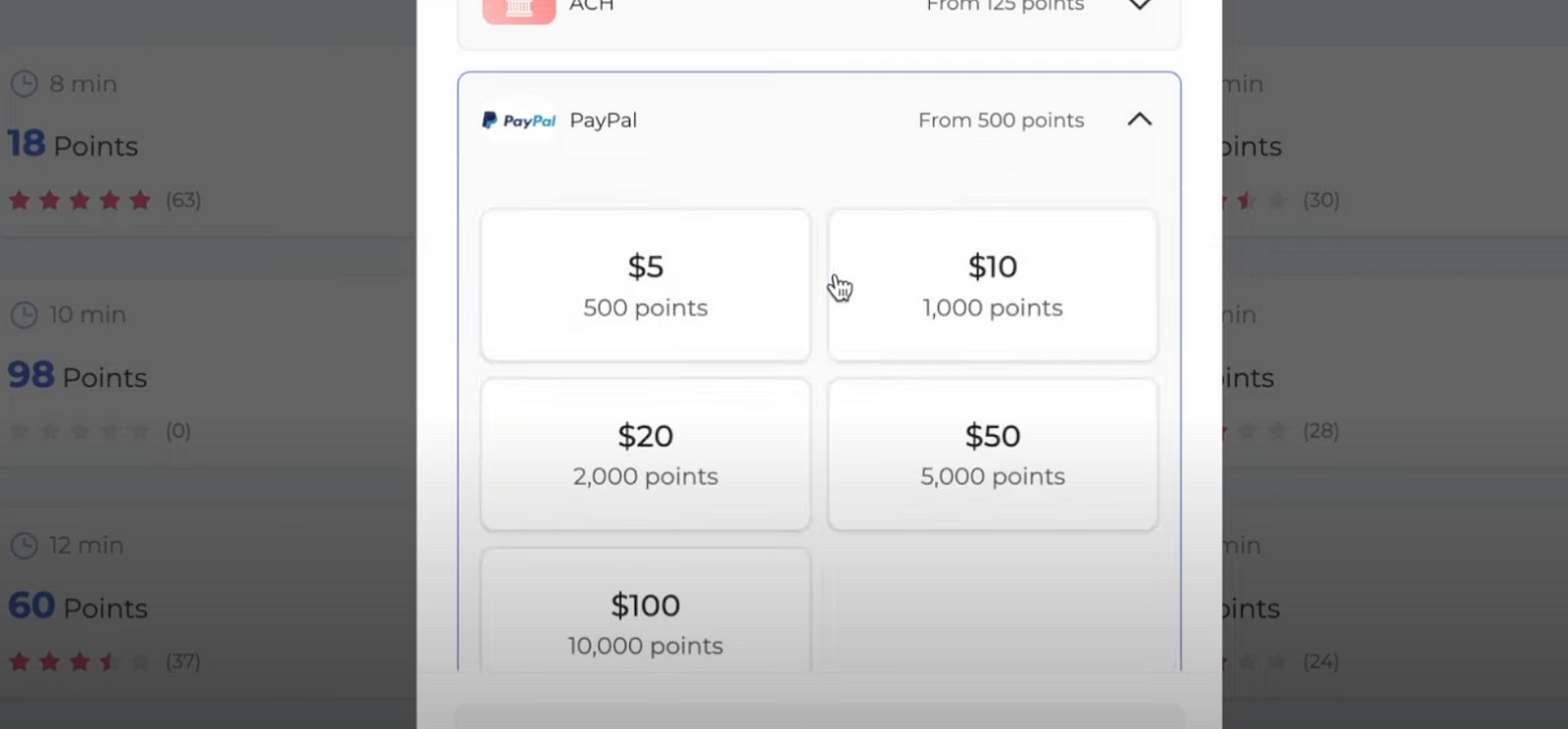This screenshot has height=729, width=1568.
Task: Click the clock icon beside 10 min
Action: coord(24,315)
